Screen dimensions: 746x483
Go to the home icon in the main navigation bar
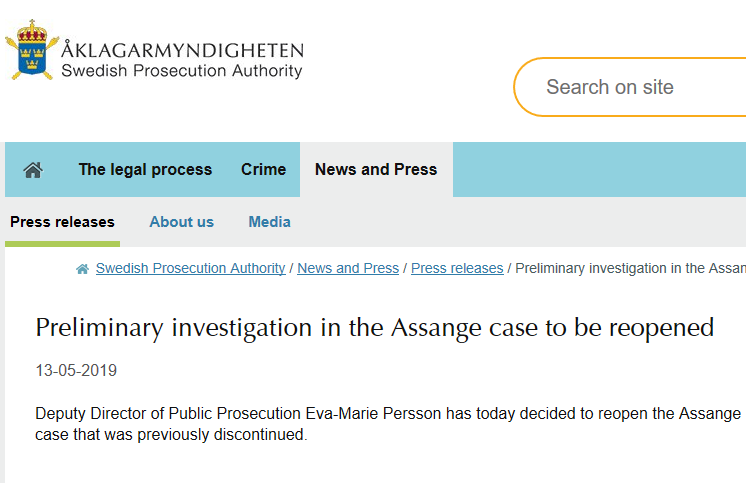pyautogui.click(x=33, y=170)
